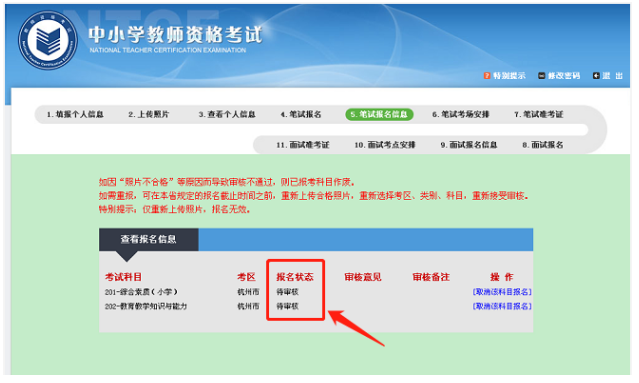639x383 pixels.
Task: Go to step 8 面试报名
Action: tap(543, 145)
